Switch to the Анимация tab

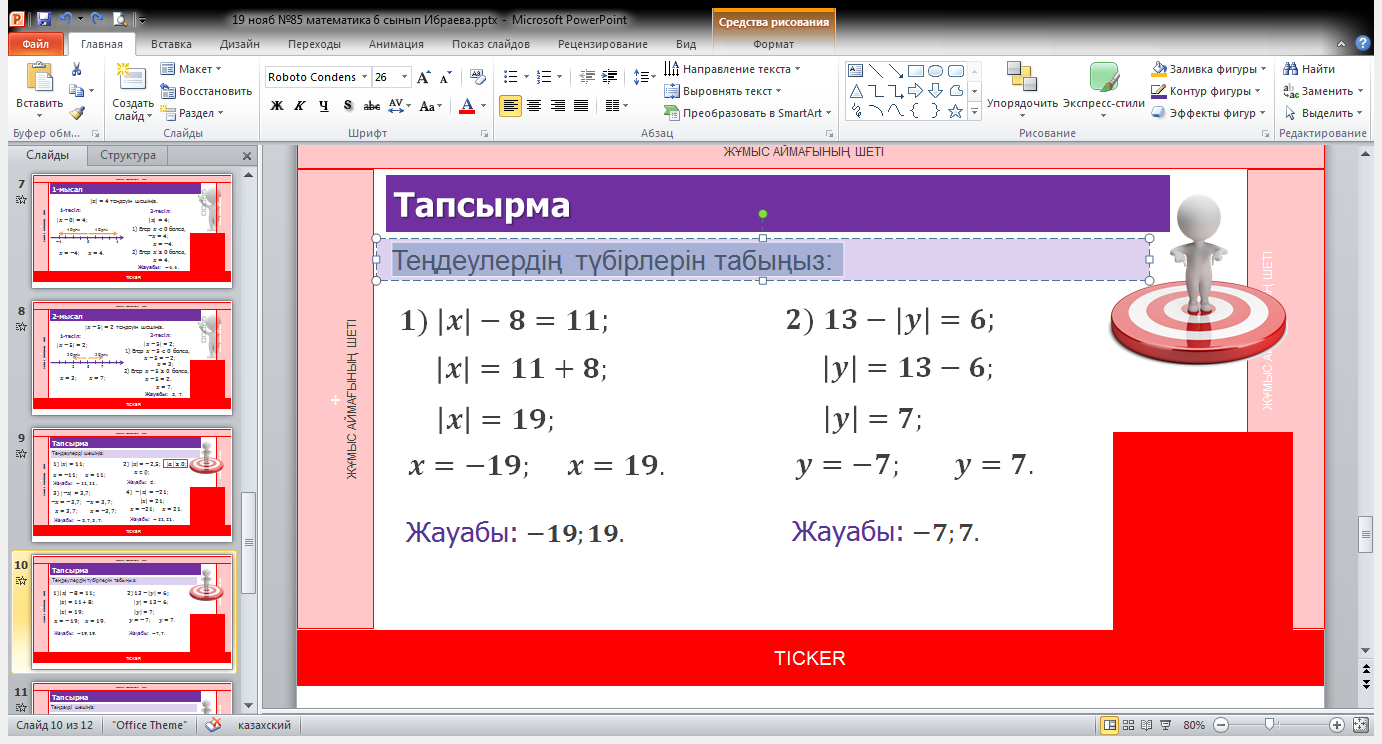pos(396,44)
